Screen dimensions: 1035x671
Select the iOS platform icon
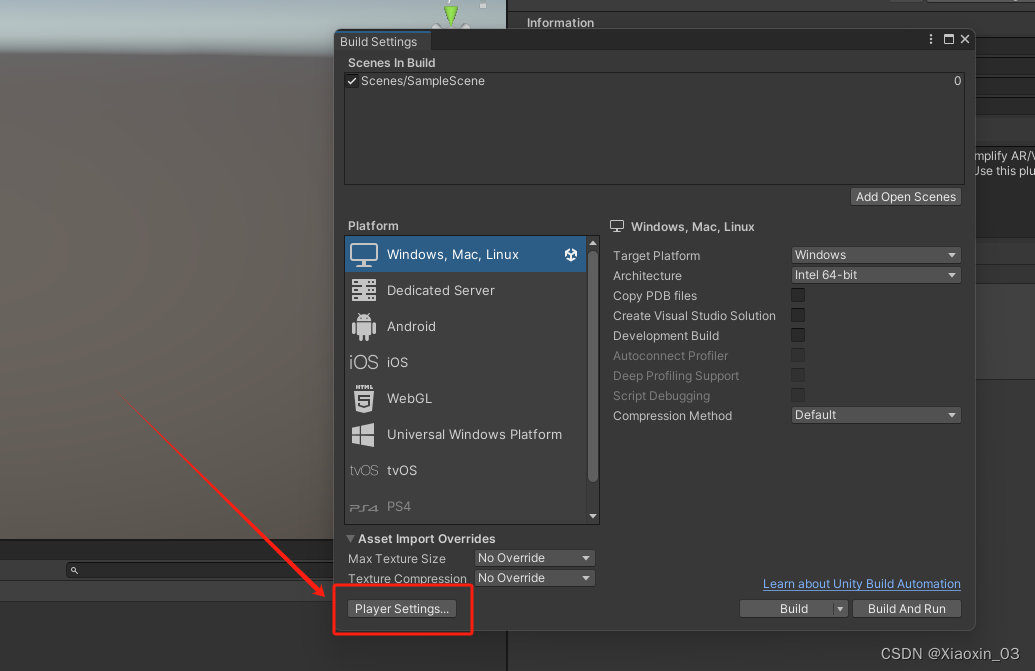pyautogui.click(x=363, y=362)
